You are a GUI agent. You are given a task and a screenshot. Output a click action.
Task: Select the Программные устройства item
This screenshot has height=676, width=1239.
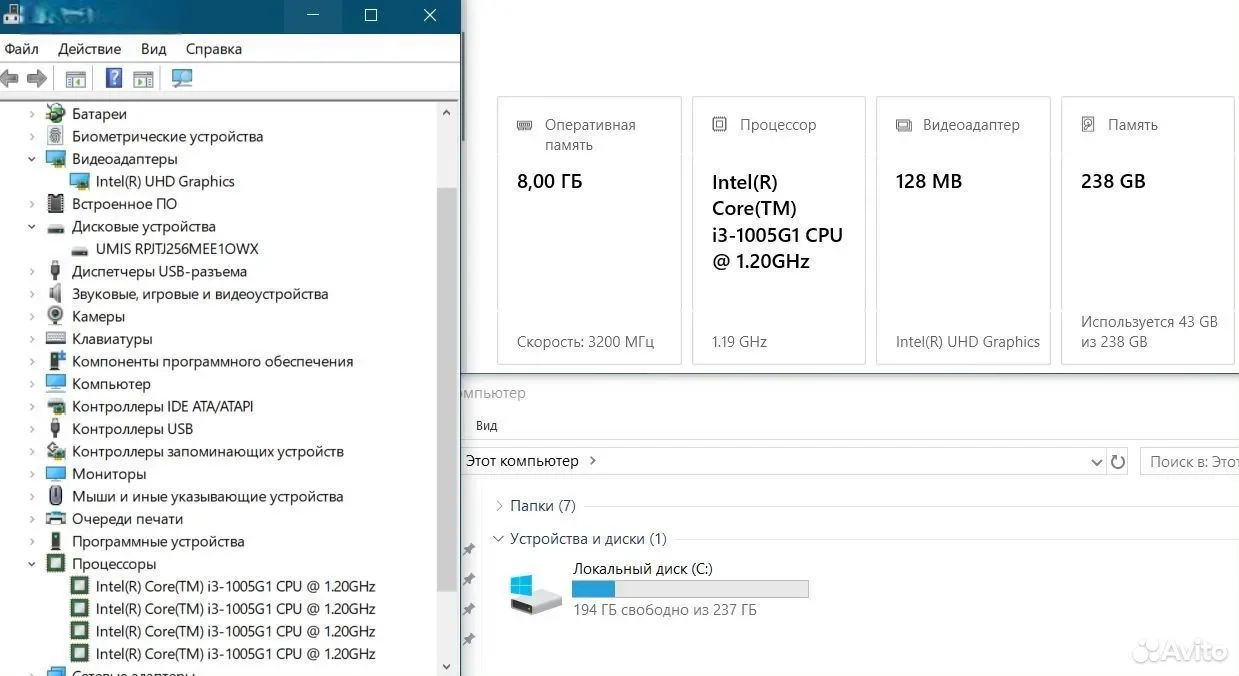click(158, 541)
